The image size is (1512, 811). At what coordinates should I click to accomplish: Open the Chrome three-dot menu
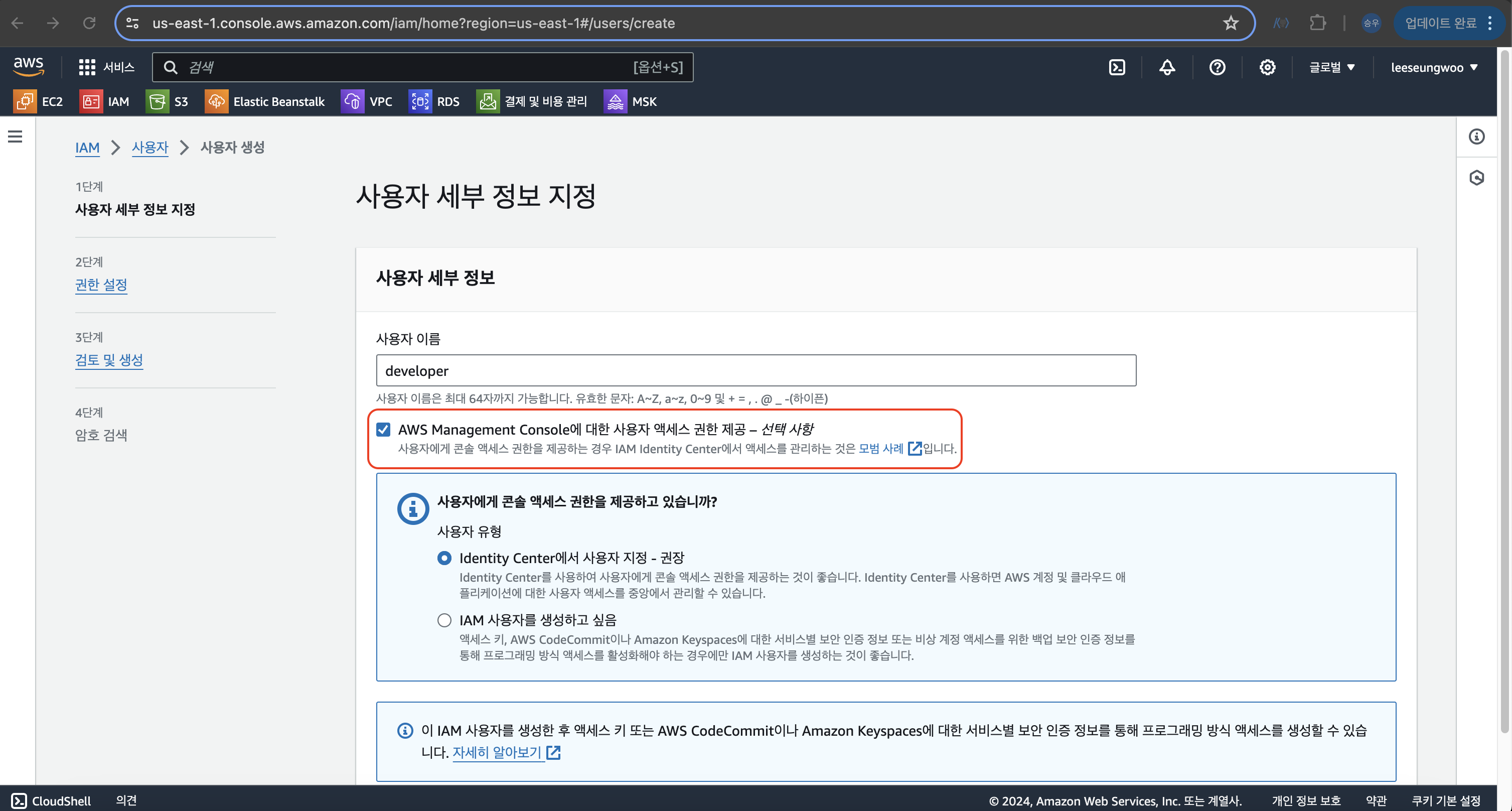(x=1490, y=24)
